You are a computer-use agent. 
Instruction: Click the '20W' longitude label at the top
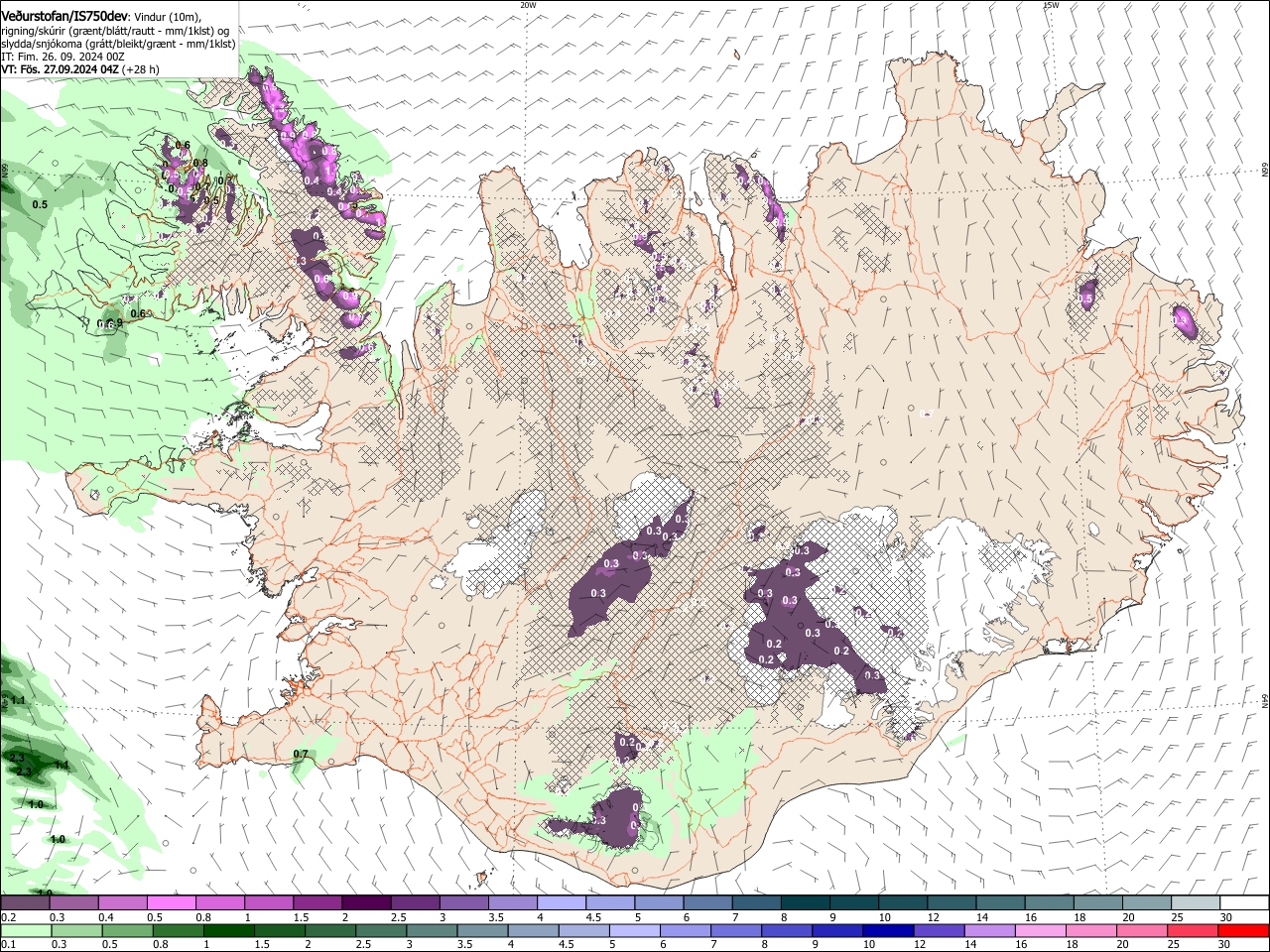click(x=528, y=4)
